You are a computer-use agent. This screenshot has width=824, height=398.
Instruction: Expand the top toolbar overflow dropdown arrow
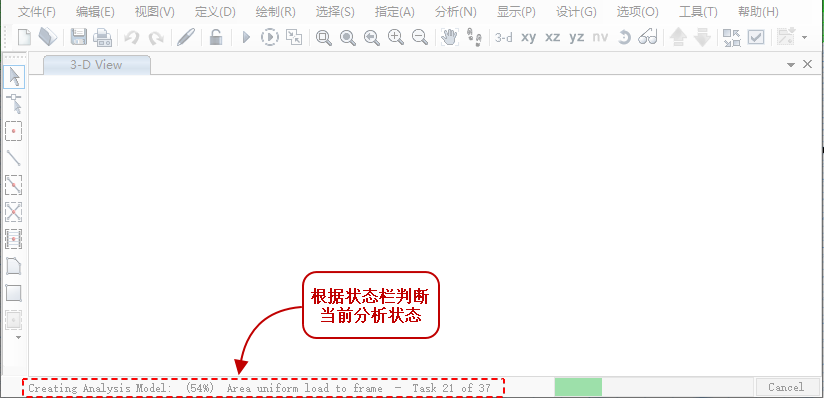805,38
